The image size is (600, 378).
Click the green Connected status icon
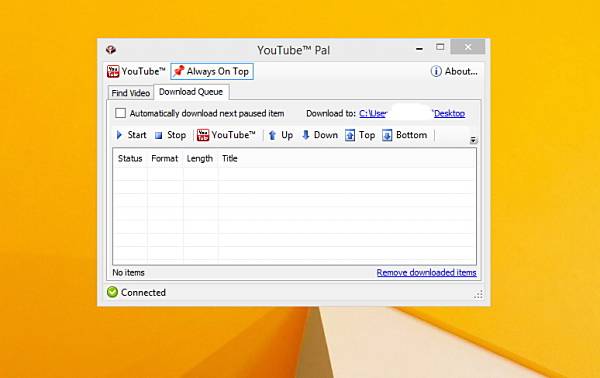[112, 292]
